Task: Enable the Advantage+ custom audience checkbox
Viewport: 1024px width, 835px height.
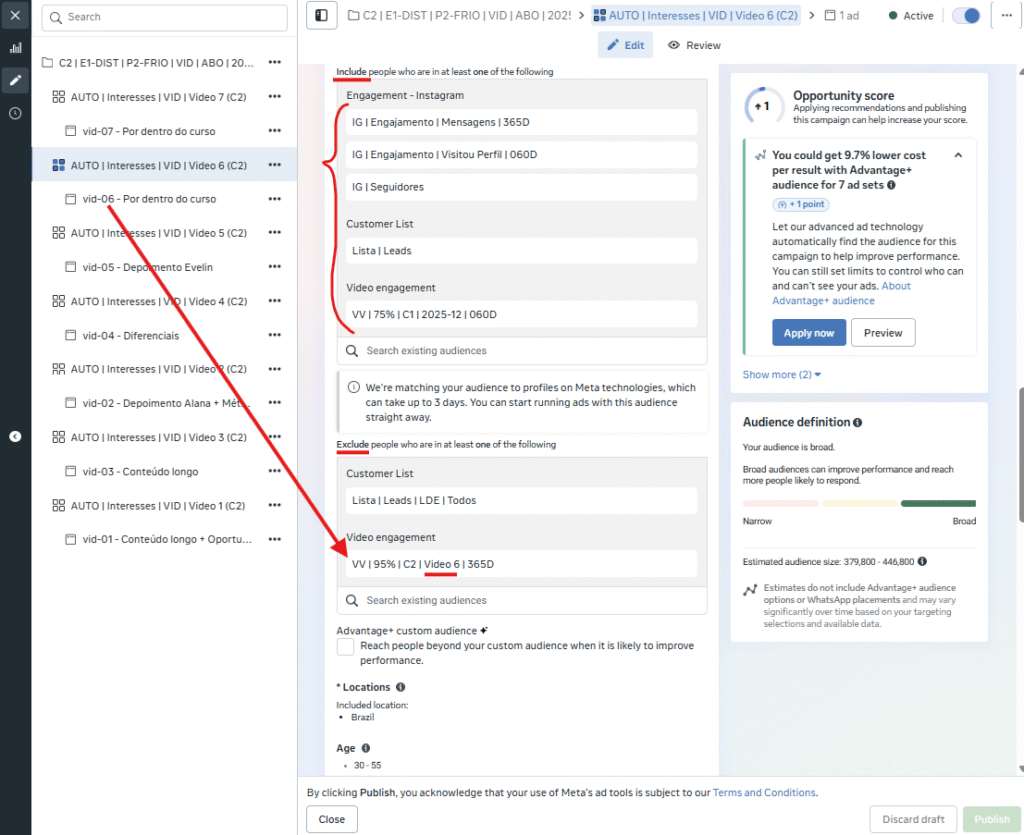Action: click(345, 647)
